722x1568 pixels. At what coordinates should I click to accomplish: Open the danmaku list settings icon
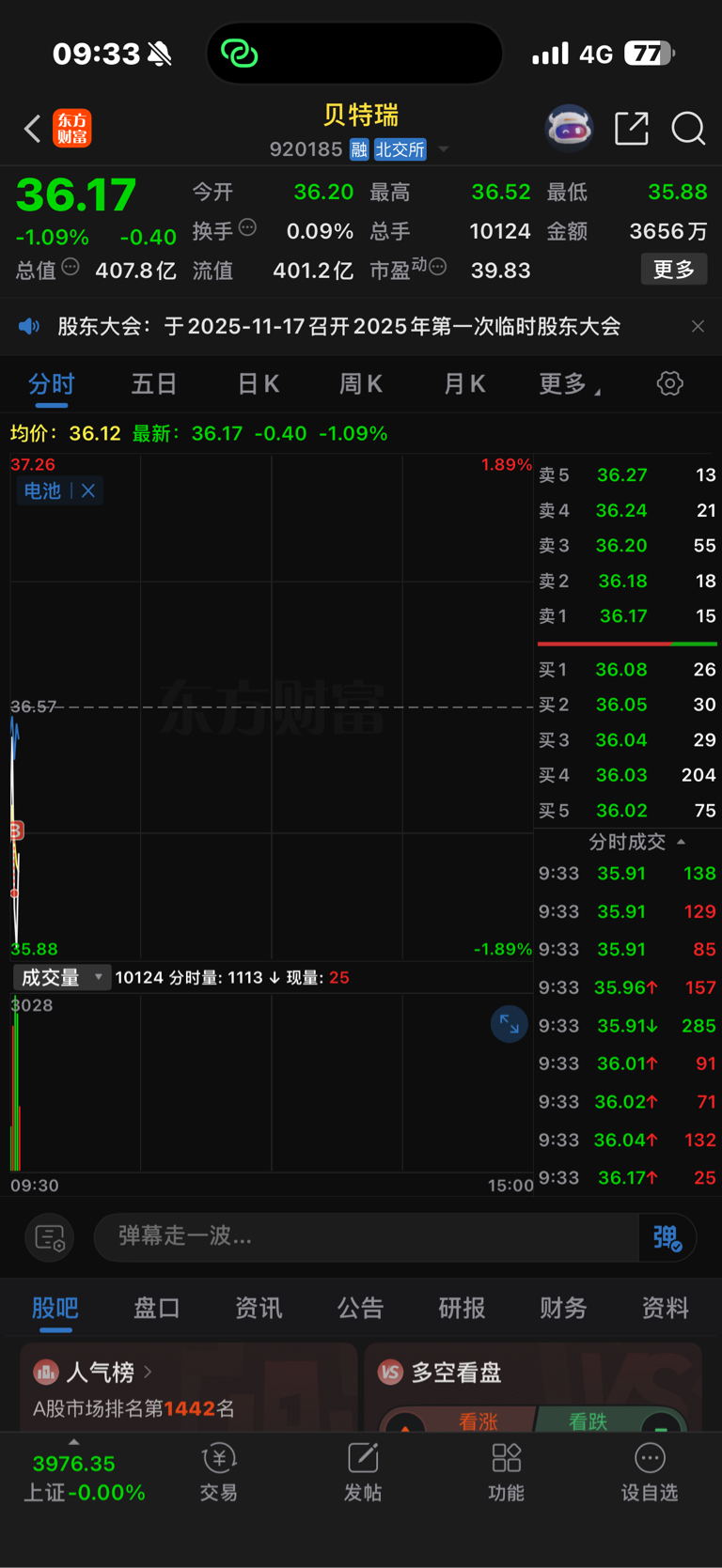click(49, 1237)
